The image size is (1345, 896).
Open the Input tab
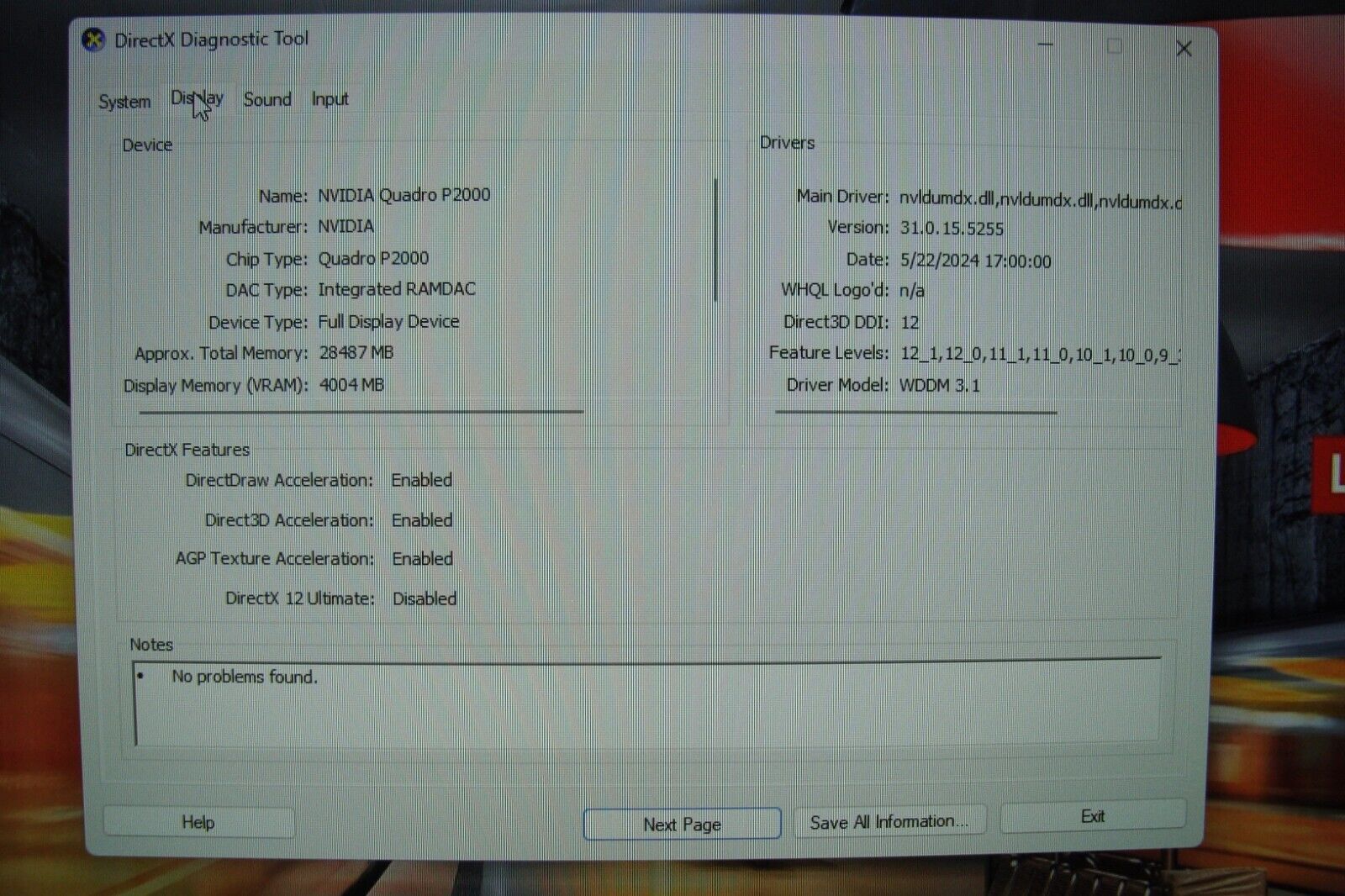click(x=330, y=99)
